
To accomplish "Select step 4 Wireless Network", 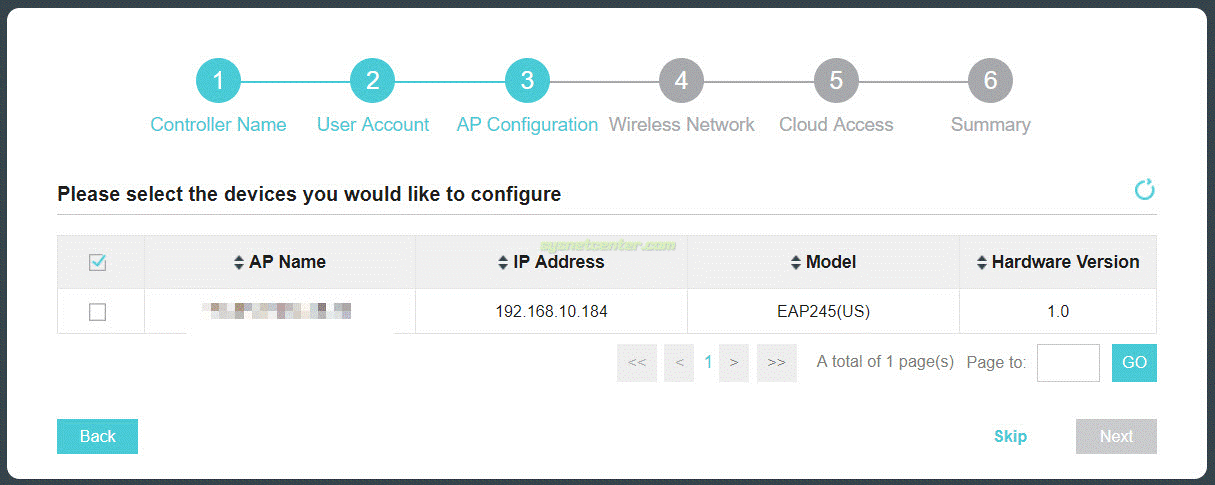I will [682, 81].
